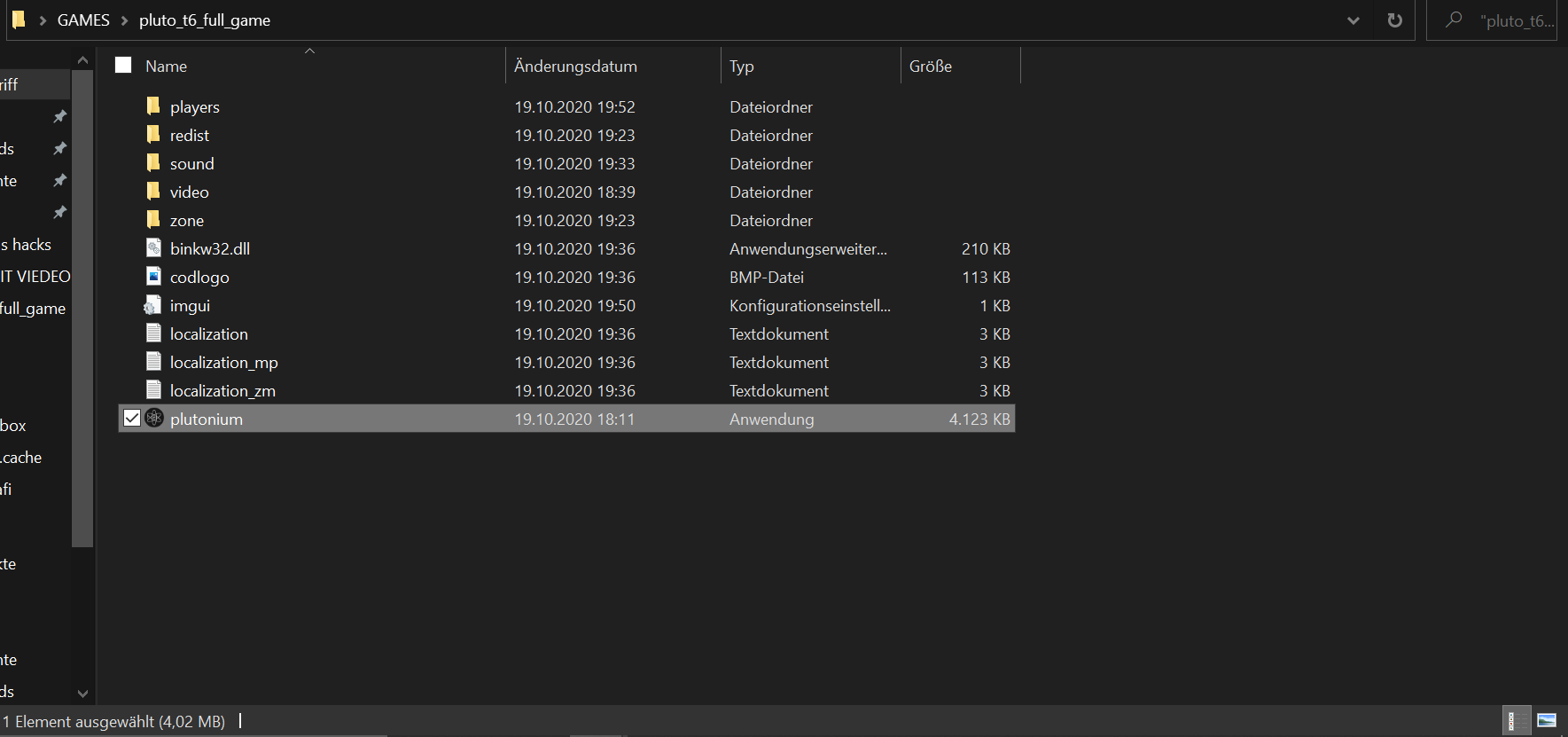Click the imgui configuration file icon
Viewport: 1568px width, 737px height.
coord(153,305)
